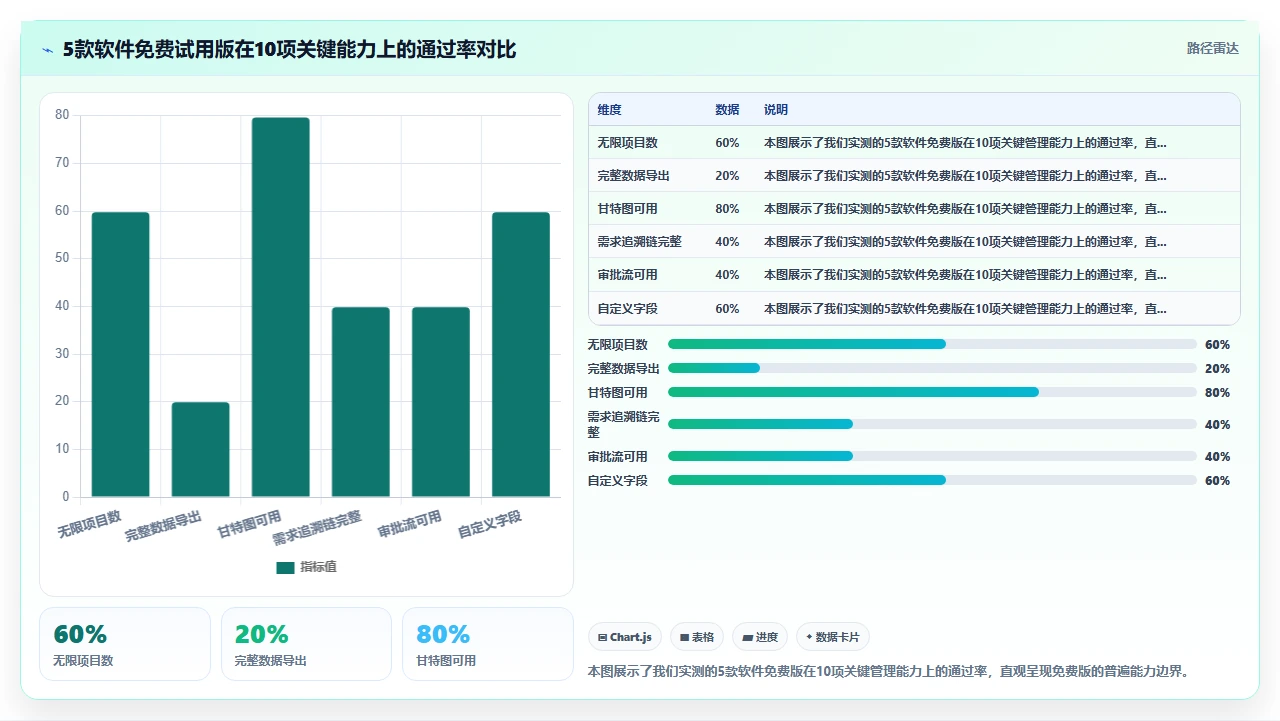This screenshot has height=721, width=1280.
Task: Click the 数据卡片 tag
Action: tap(833, 637)
